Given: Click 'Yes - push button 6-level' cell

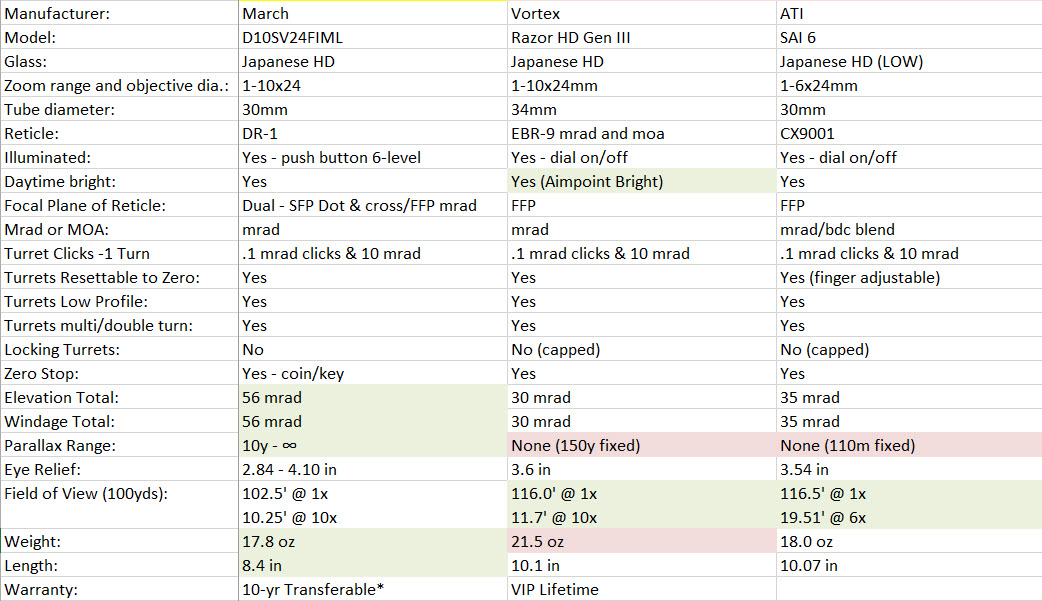Looking at the screenshot, I should (373, 157).
